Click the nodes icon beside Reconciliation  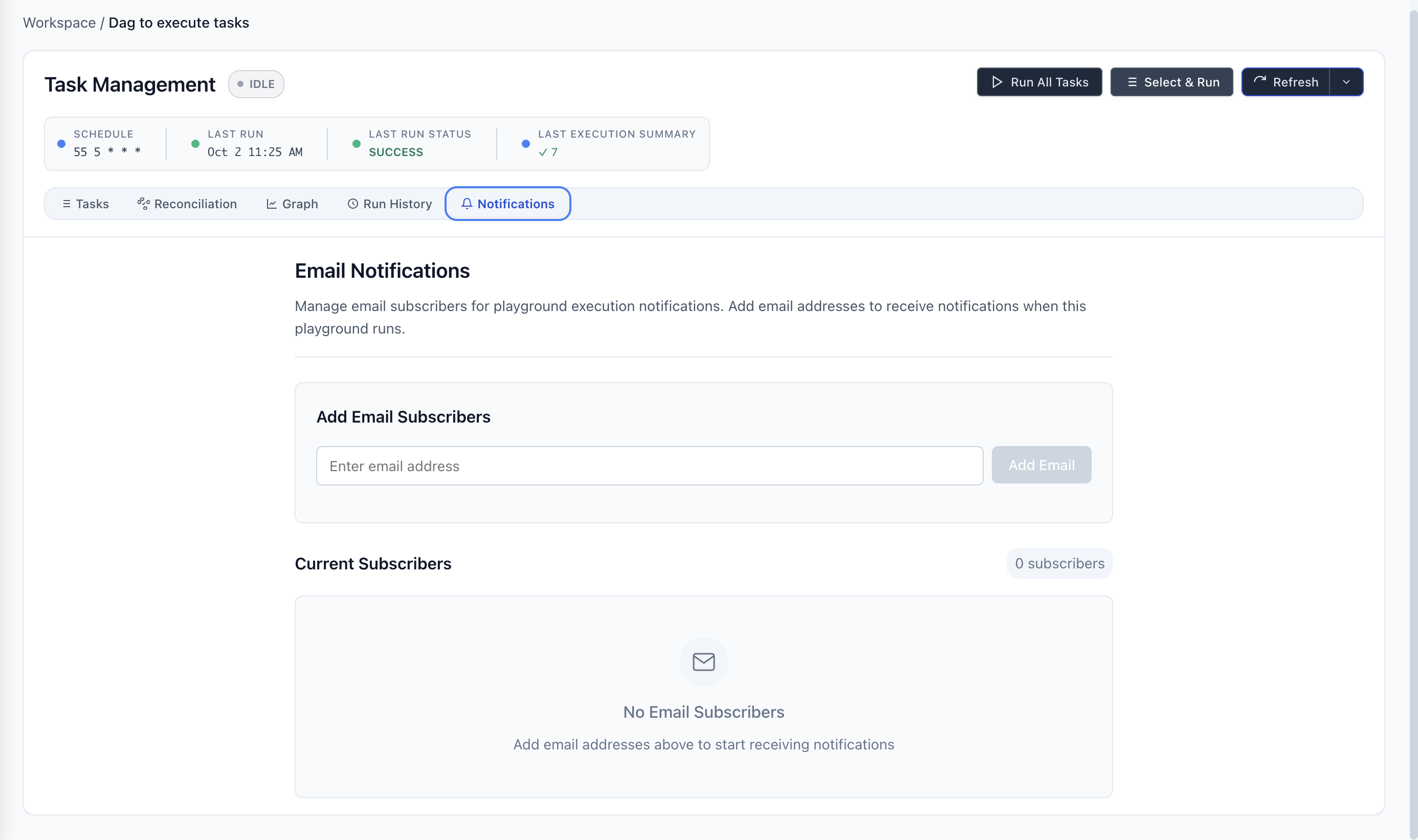(x=143, y=204)
